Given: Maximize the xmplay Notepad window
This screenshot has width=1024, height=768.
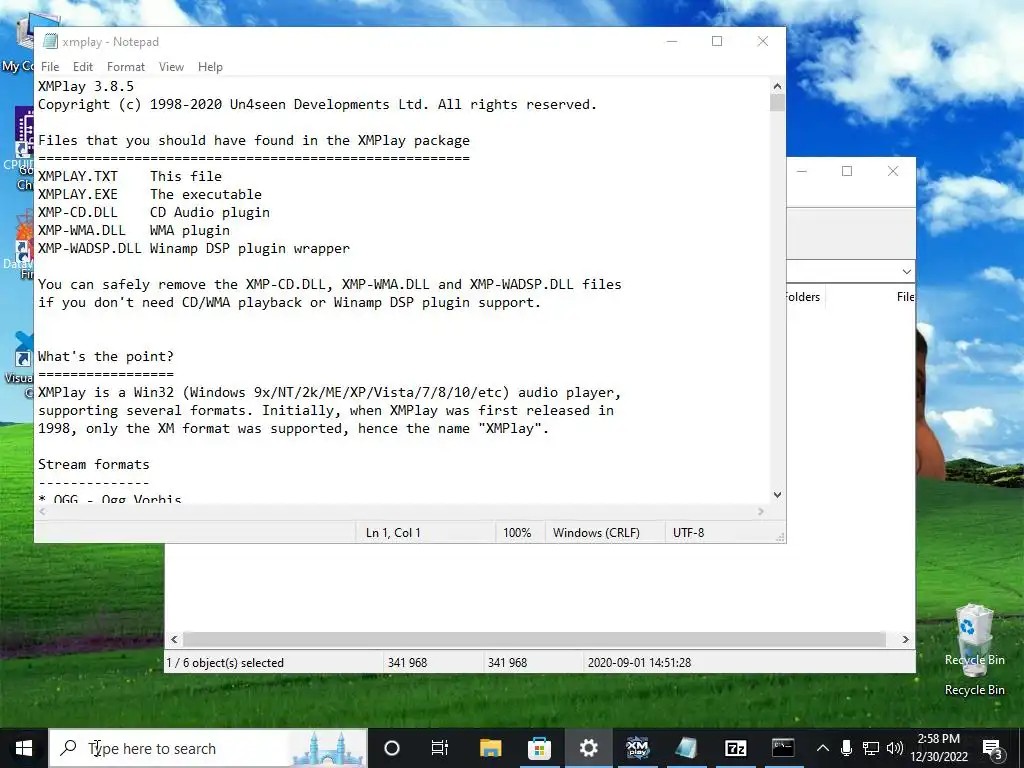Looking at the screenshot, I should [x=717, y=41].
